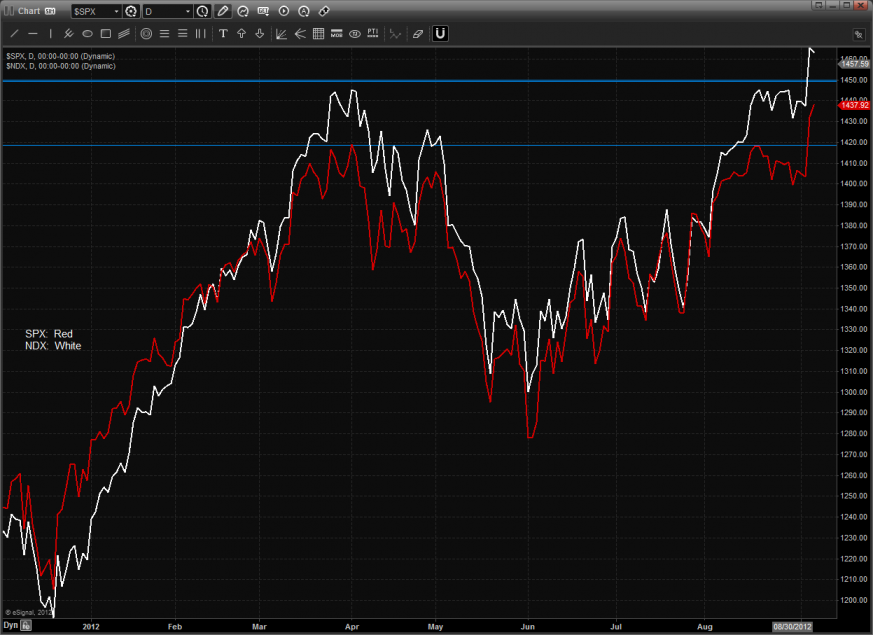Click the NDX: White annotation text
The width and height of the screenshot is (873, 635).
pyautogui.click(x=53, y=346)
